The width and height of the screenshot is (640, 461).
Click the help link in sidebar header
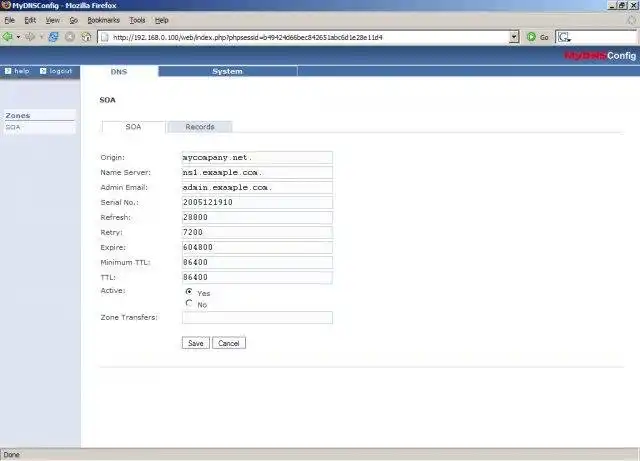click(x=22, y=71)
